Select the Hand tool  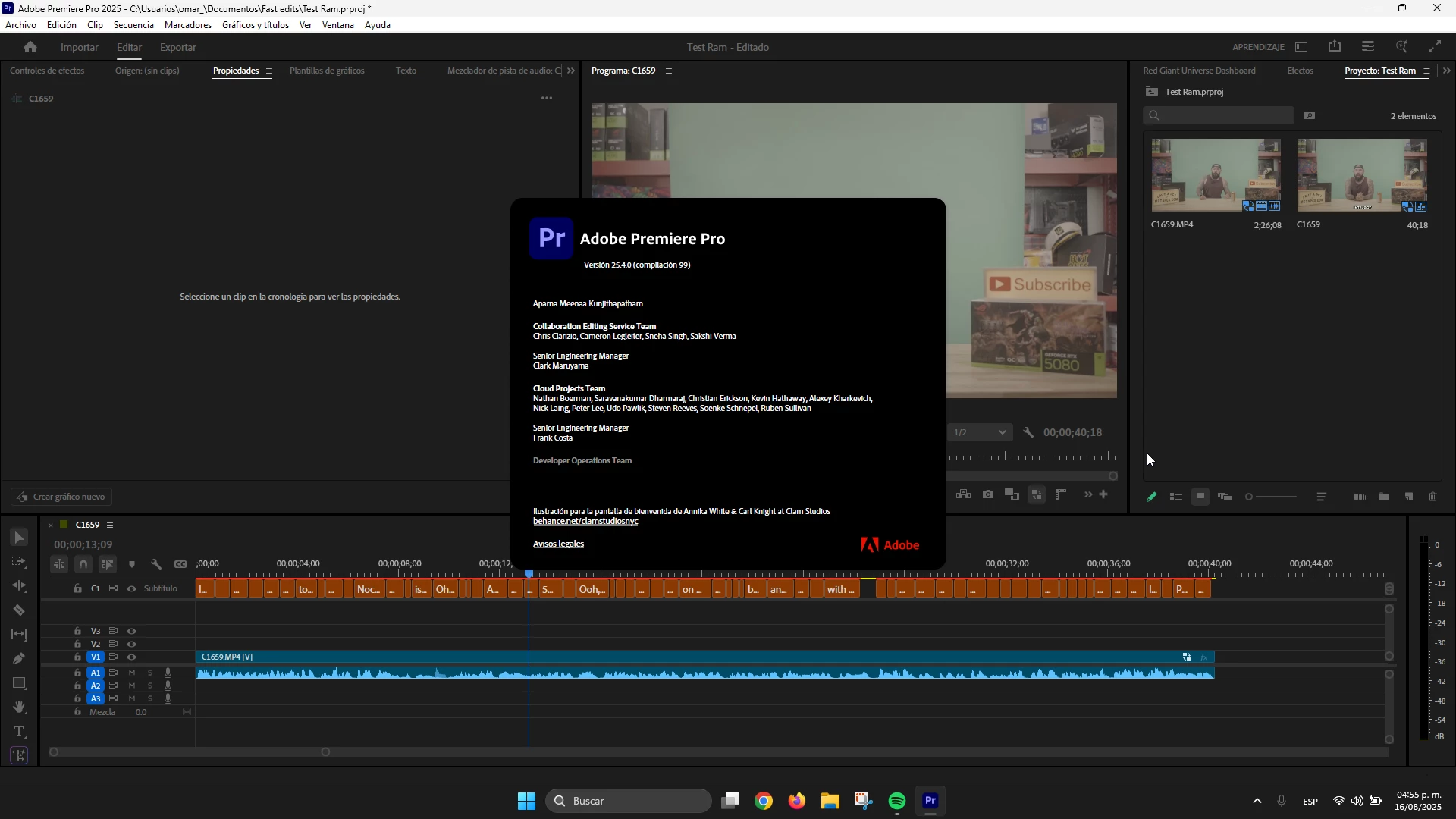pyautogui.click(x=19, y=708)
